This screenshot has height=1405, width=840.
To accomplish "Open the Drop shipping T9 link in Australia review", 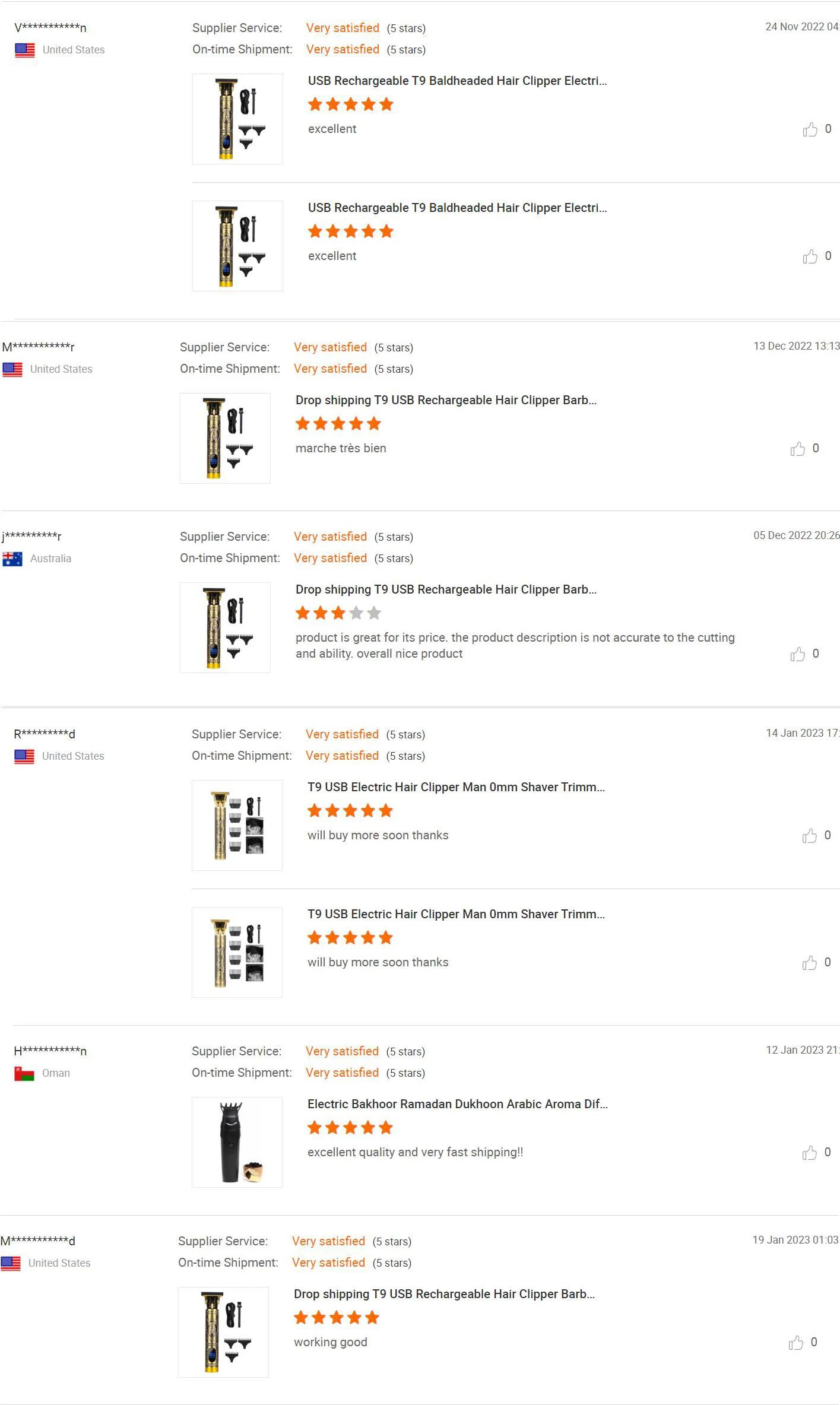I will coord(446,589).
